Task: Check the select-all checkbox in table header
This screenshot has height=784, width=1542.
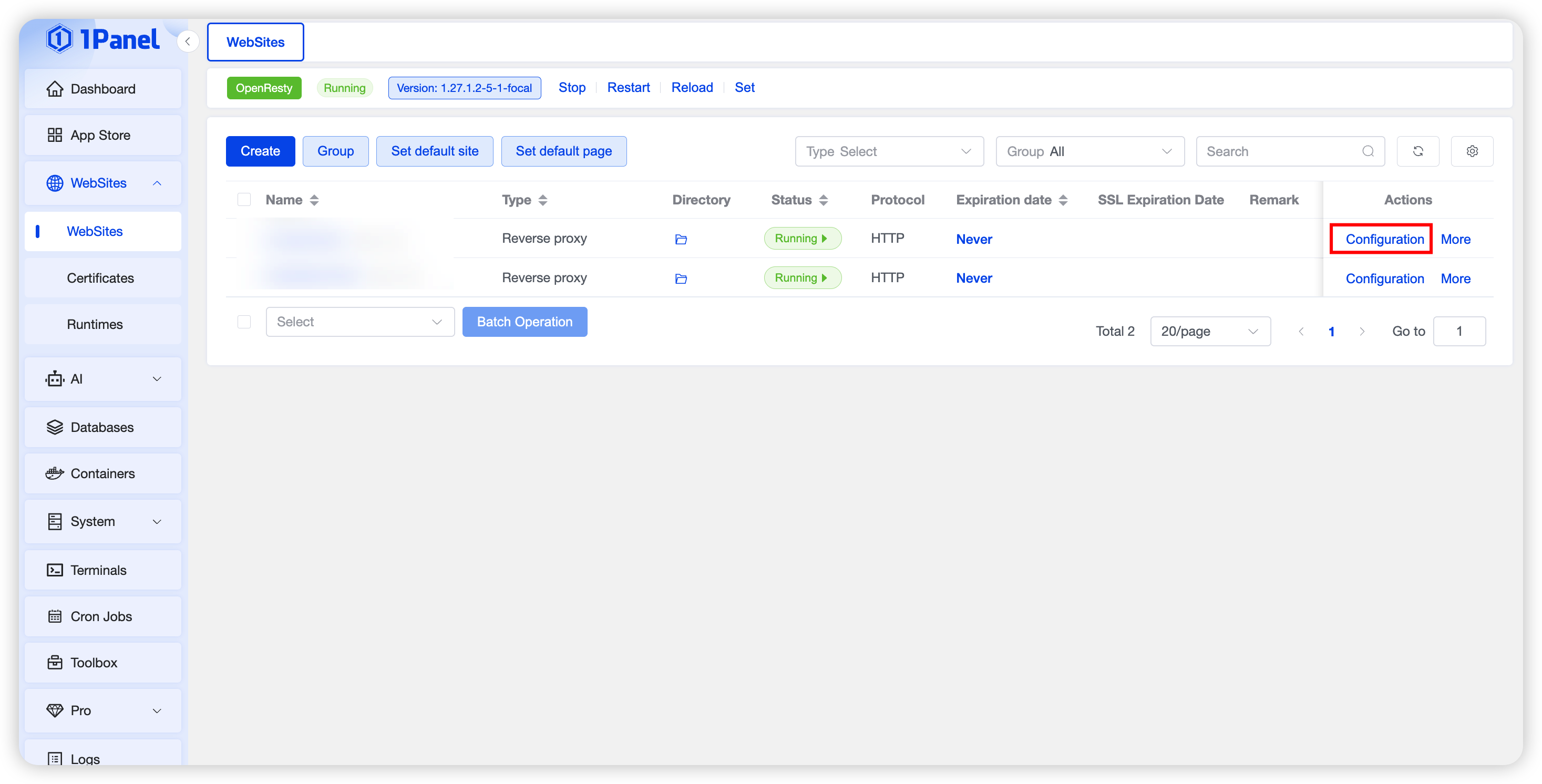Action: pyautogui.click(x=244, y=199)
